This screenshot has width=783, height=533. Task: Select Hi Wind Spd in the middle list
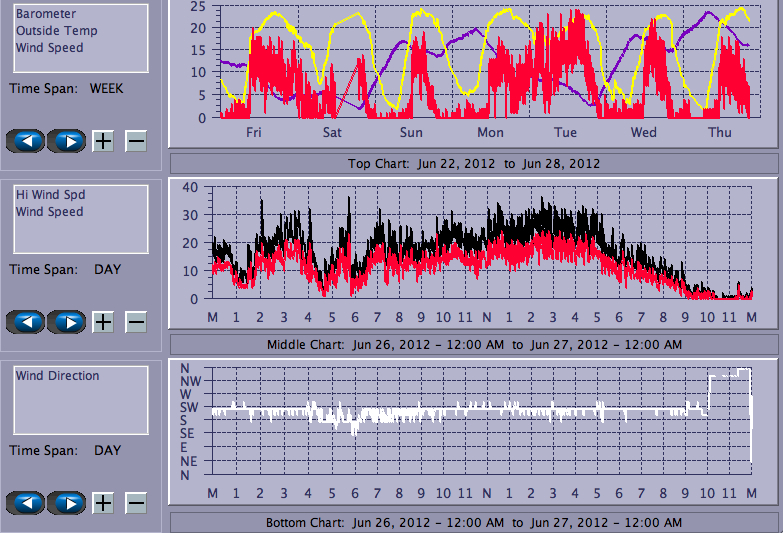tap(49, 196)
